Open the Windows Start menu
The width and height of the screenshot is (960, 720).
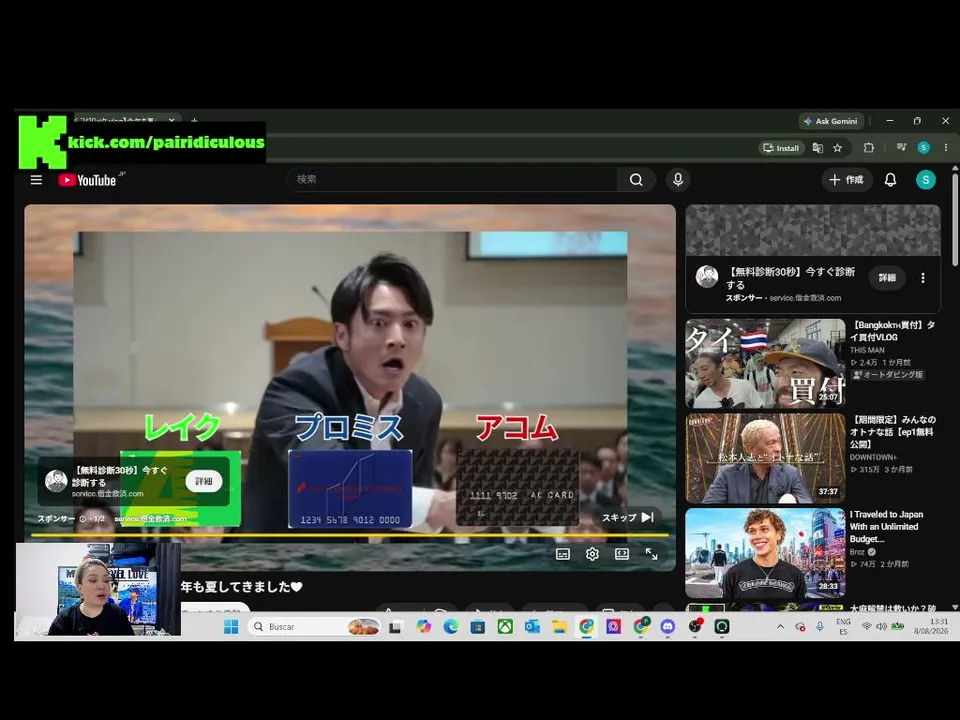pos(231,626)
